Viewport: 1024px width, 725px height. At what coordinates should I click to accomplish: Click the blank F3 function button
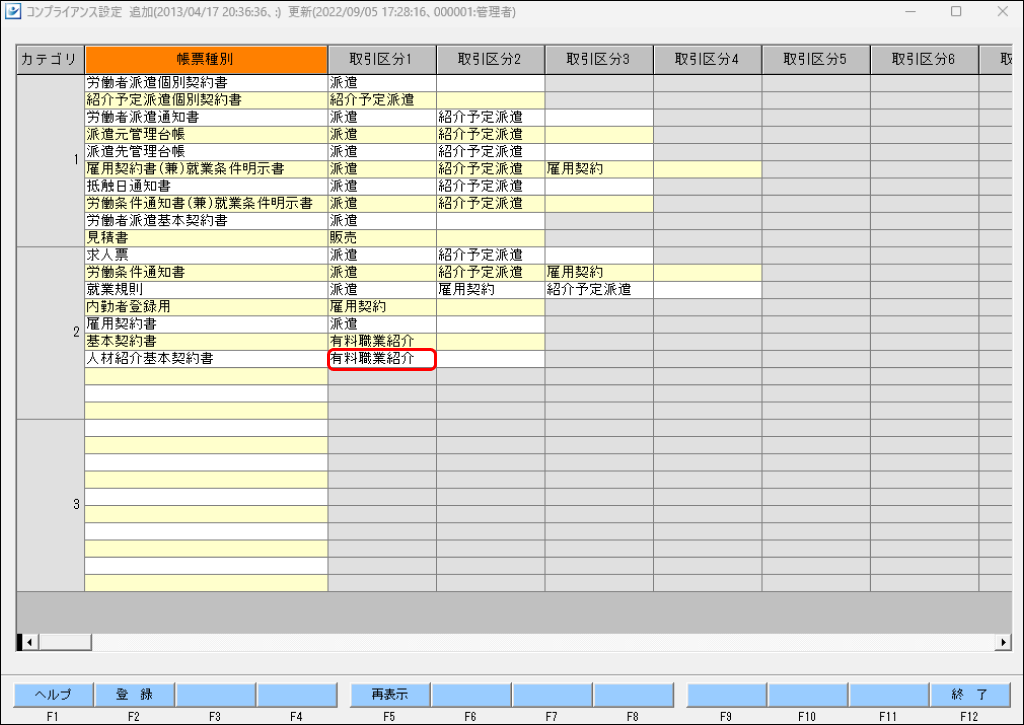[x=215, y=694]
